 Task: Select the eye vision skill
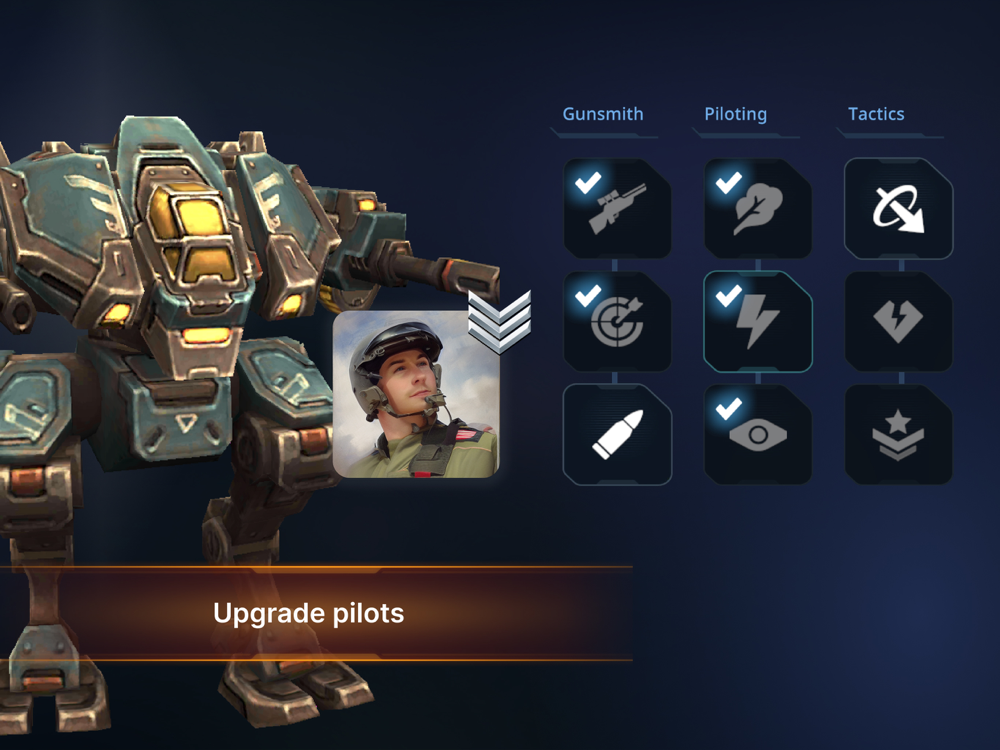(758, 435)
